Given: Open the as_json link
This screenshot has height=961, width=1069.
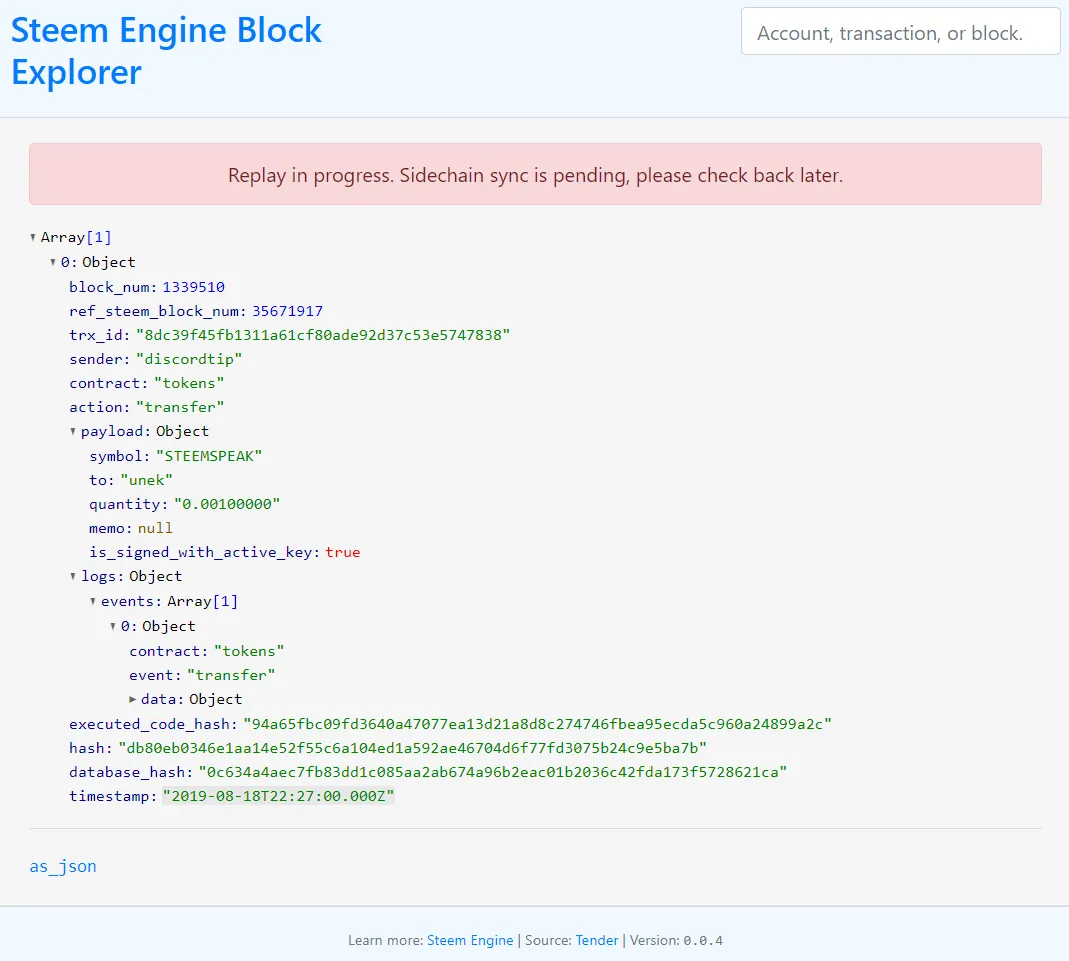Looking at the screenshot, I should tap(63, 866).
